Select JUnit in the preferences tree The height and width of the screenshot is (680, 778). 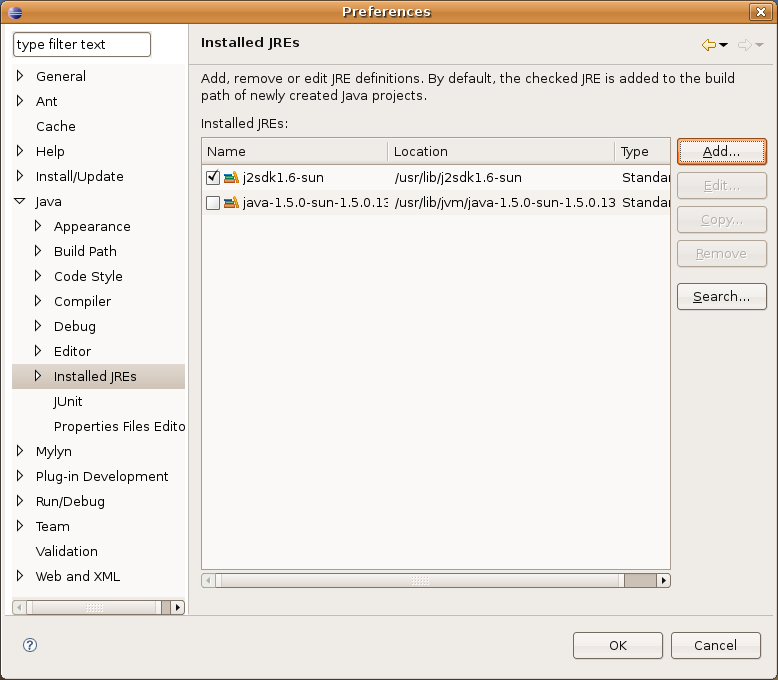[68, 401]
